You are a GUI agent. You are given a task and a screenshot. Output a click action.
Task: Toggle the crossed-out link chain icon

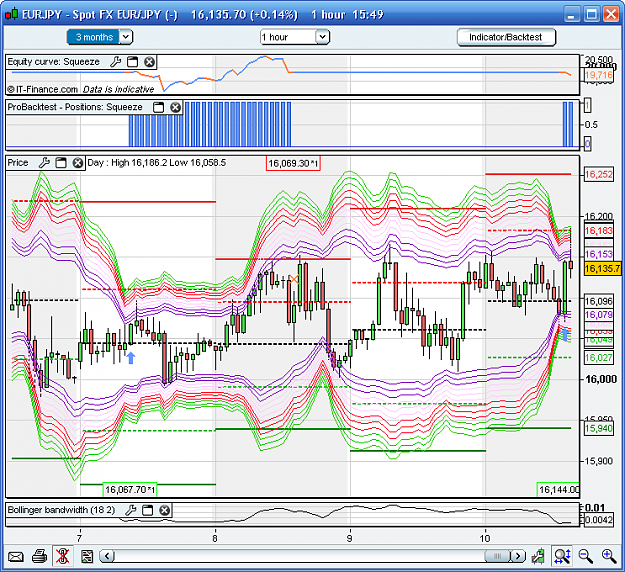63,556
